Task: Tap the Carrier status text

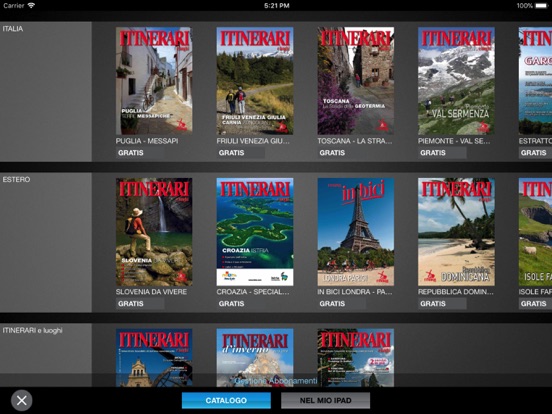Action: (x=13, y=6)
